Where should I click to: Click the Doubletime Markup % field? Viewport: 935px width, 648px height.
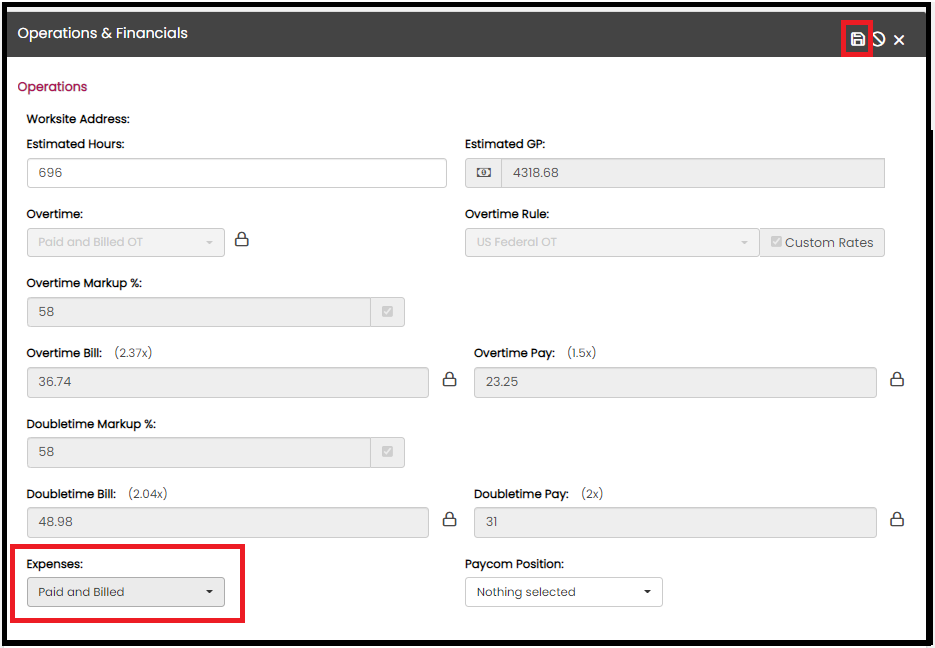(199, 452)
